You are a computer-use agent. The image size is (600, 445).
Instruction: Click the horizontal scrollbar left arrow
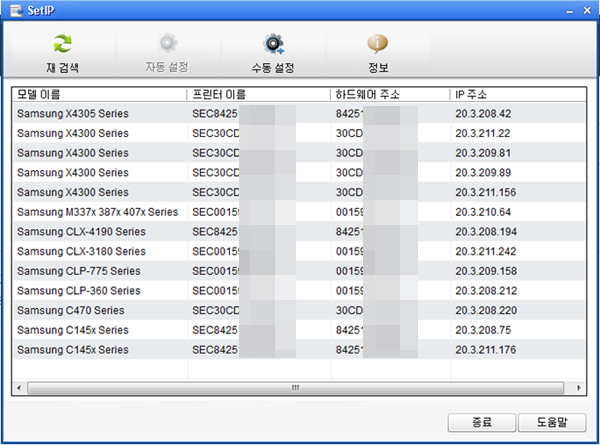[19, 388]
